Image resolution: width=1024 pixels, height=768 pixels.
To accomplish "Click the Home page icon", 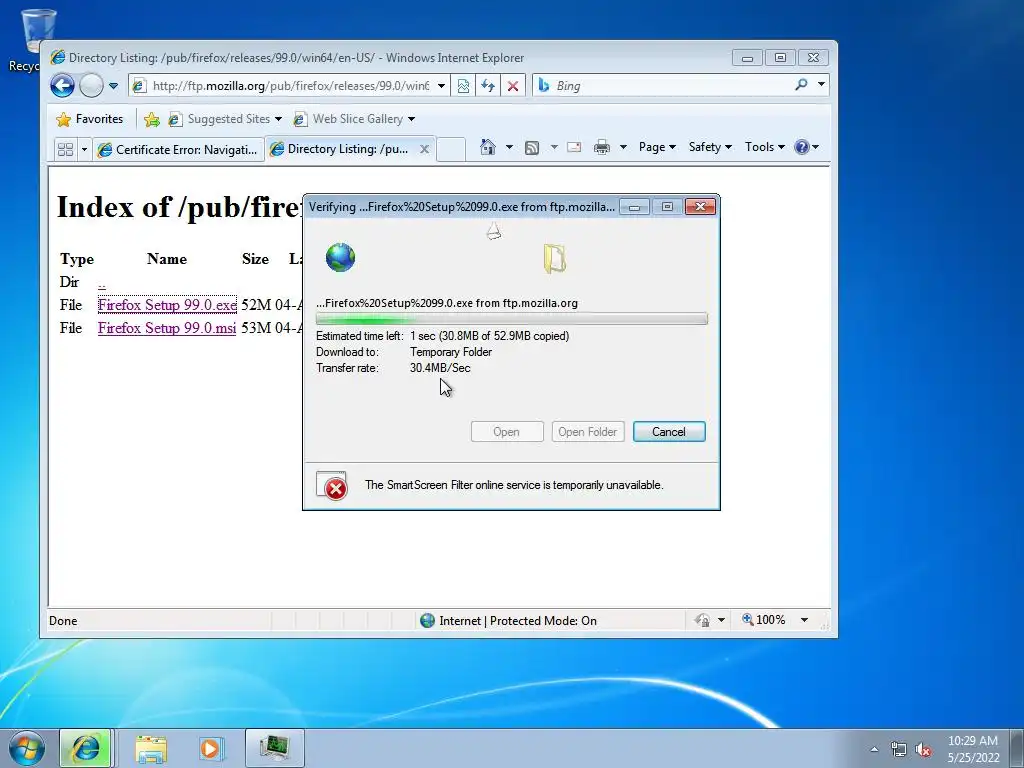I will (488, 147).
